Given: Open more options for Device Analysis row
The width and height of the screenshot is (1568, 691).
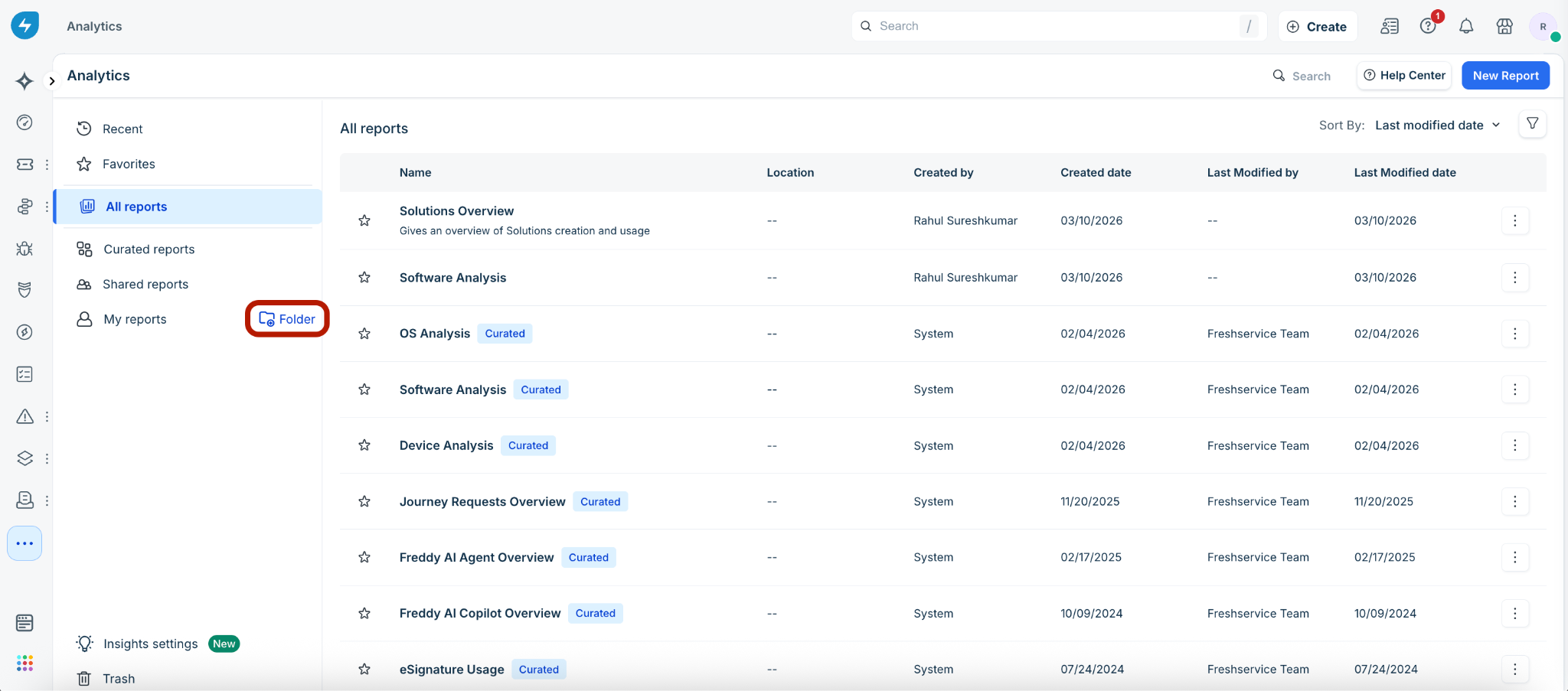Looking at the screenshot, I should tap(1514, 445).
